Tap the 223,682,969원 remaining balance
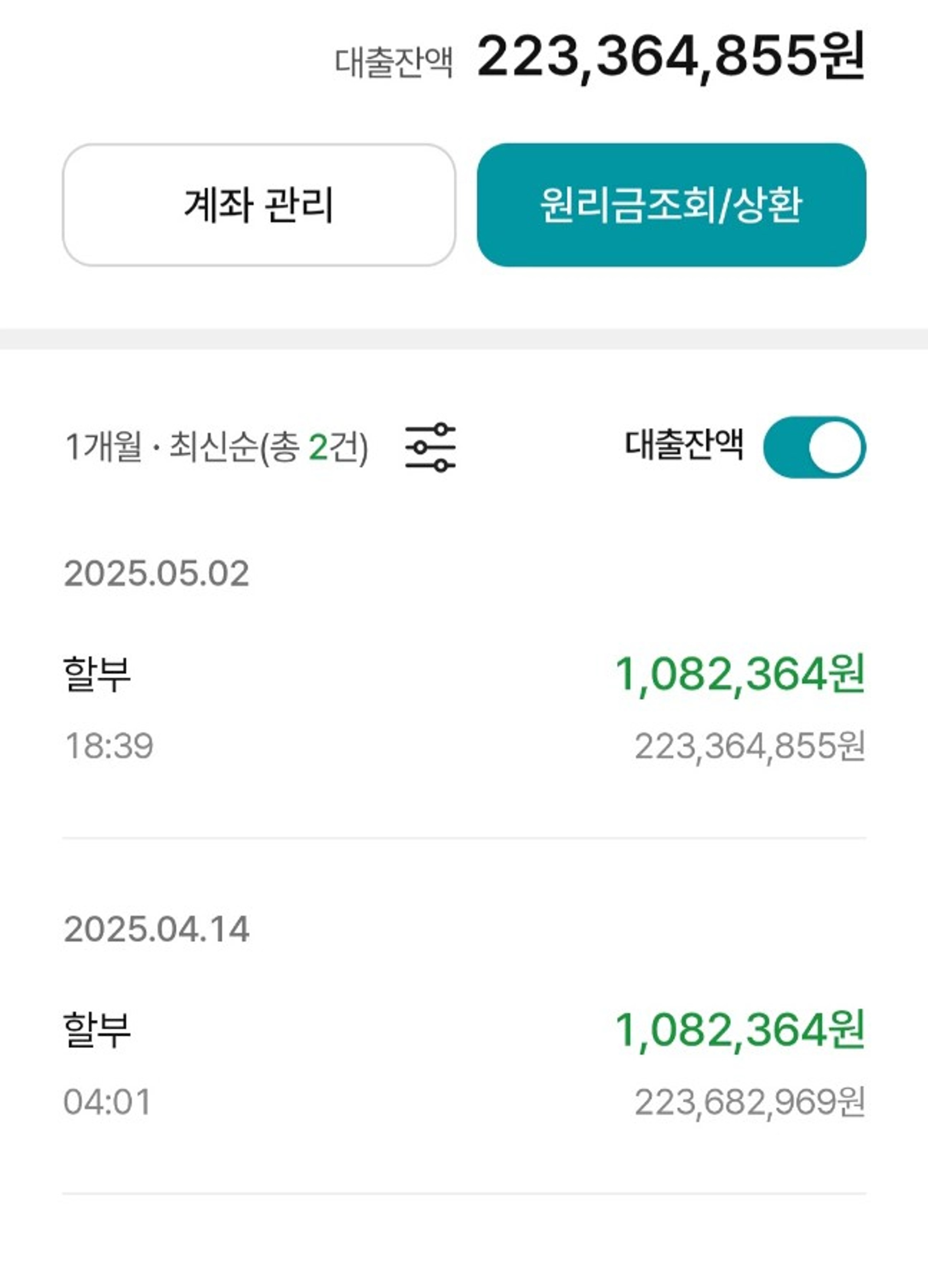The width and height of the screenshot is (928, 1288). (749, 1102)
